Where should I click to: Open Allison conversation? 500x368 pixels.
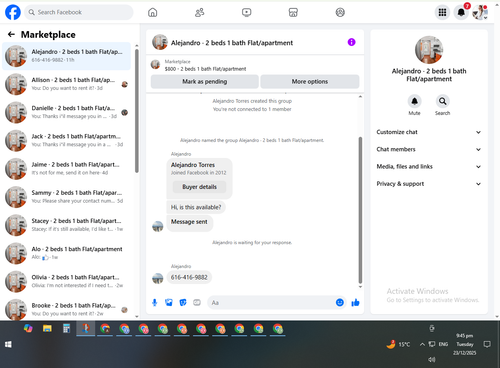point(67,84)
